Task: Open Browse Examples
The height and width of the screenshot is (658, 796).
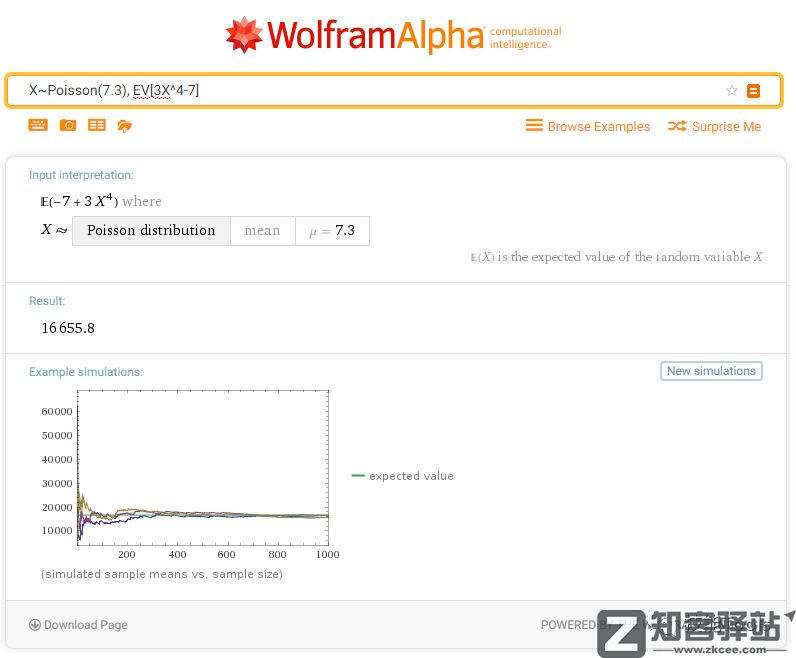Action: click(587, 126)
